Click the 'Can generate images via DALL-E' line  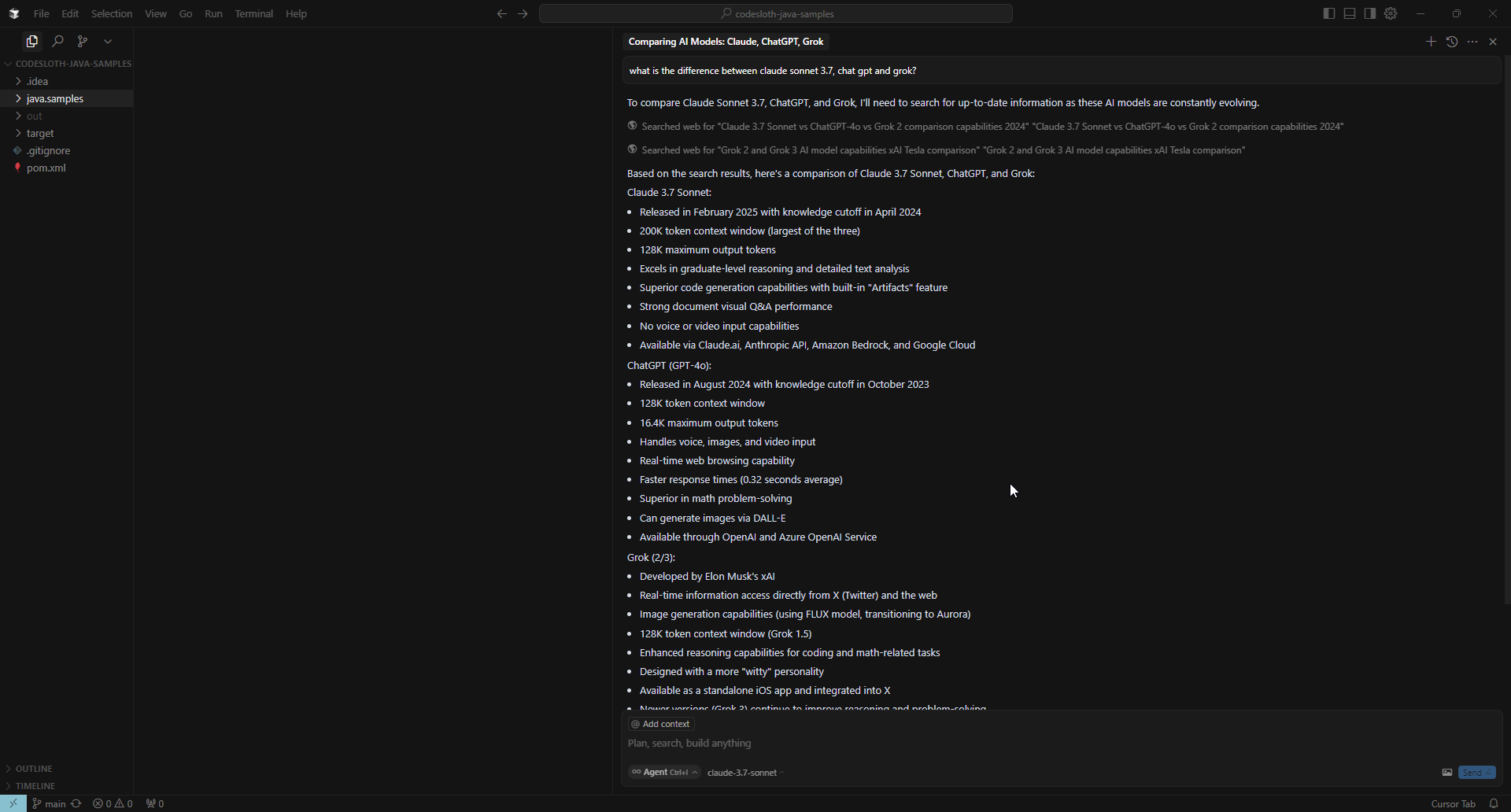[x=712, y=519]
